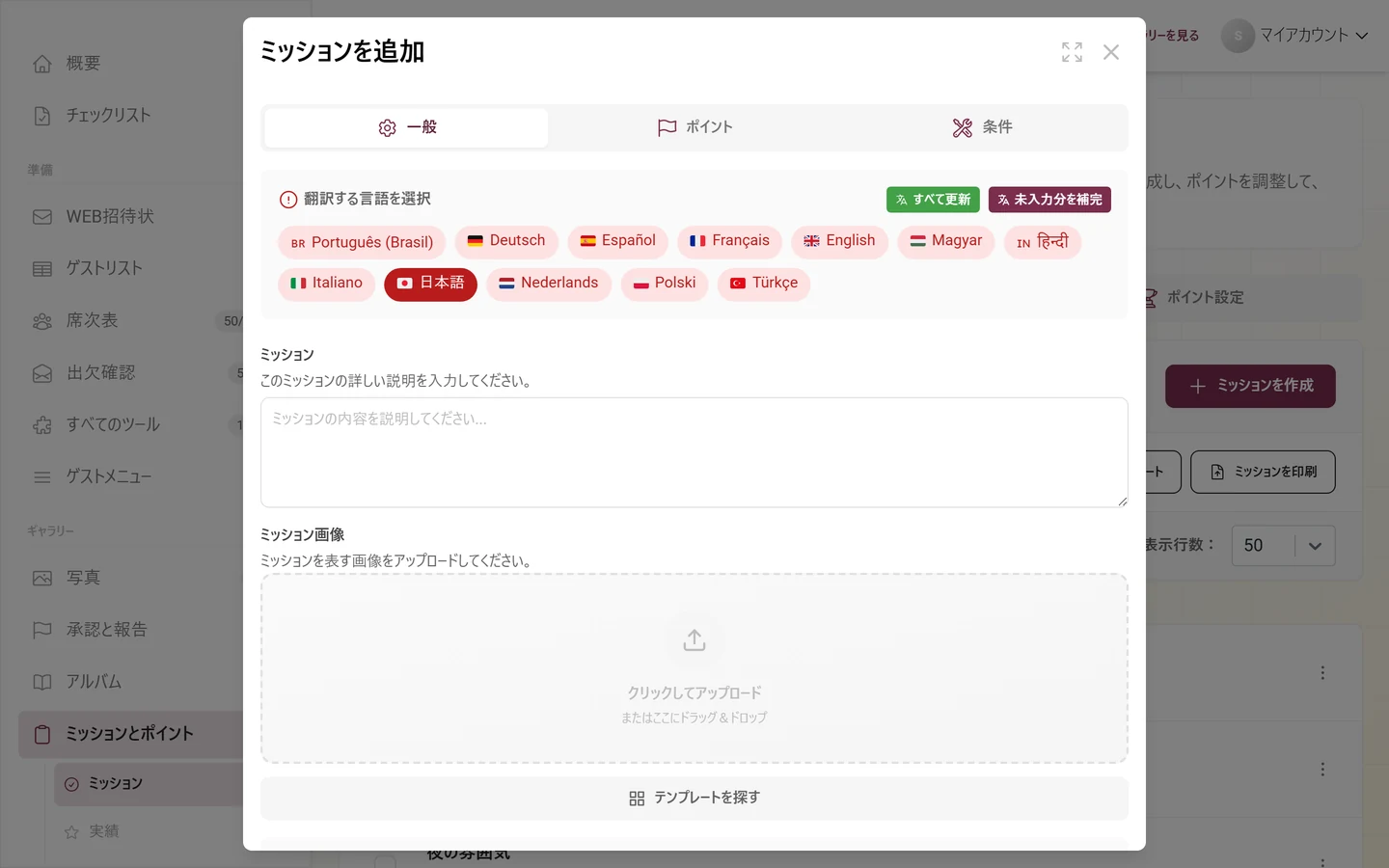1389x868 pixels.
Task: Select the English language chip
Action: tap(839, 241)
